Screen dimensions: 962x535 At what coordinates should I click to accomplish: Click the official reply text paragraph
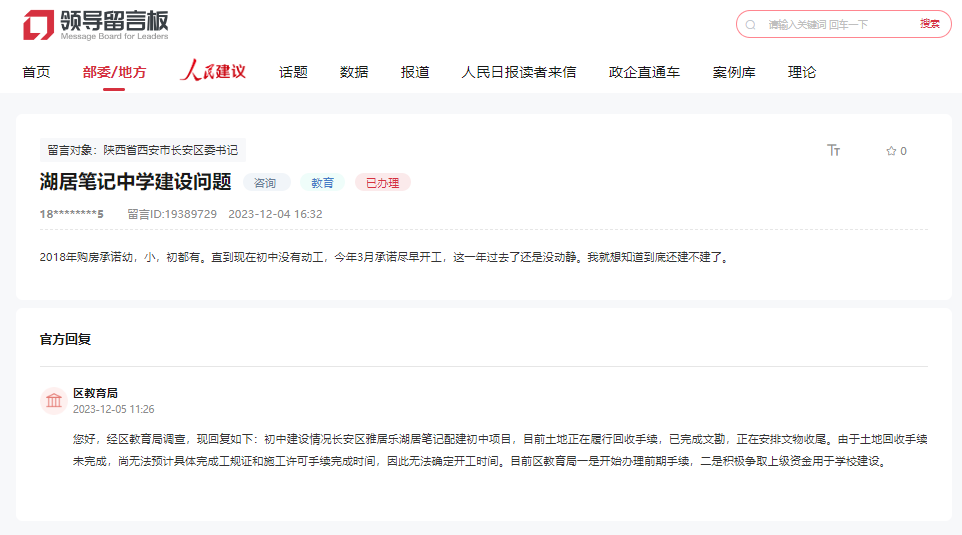(500, 450)
